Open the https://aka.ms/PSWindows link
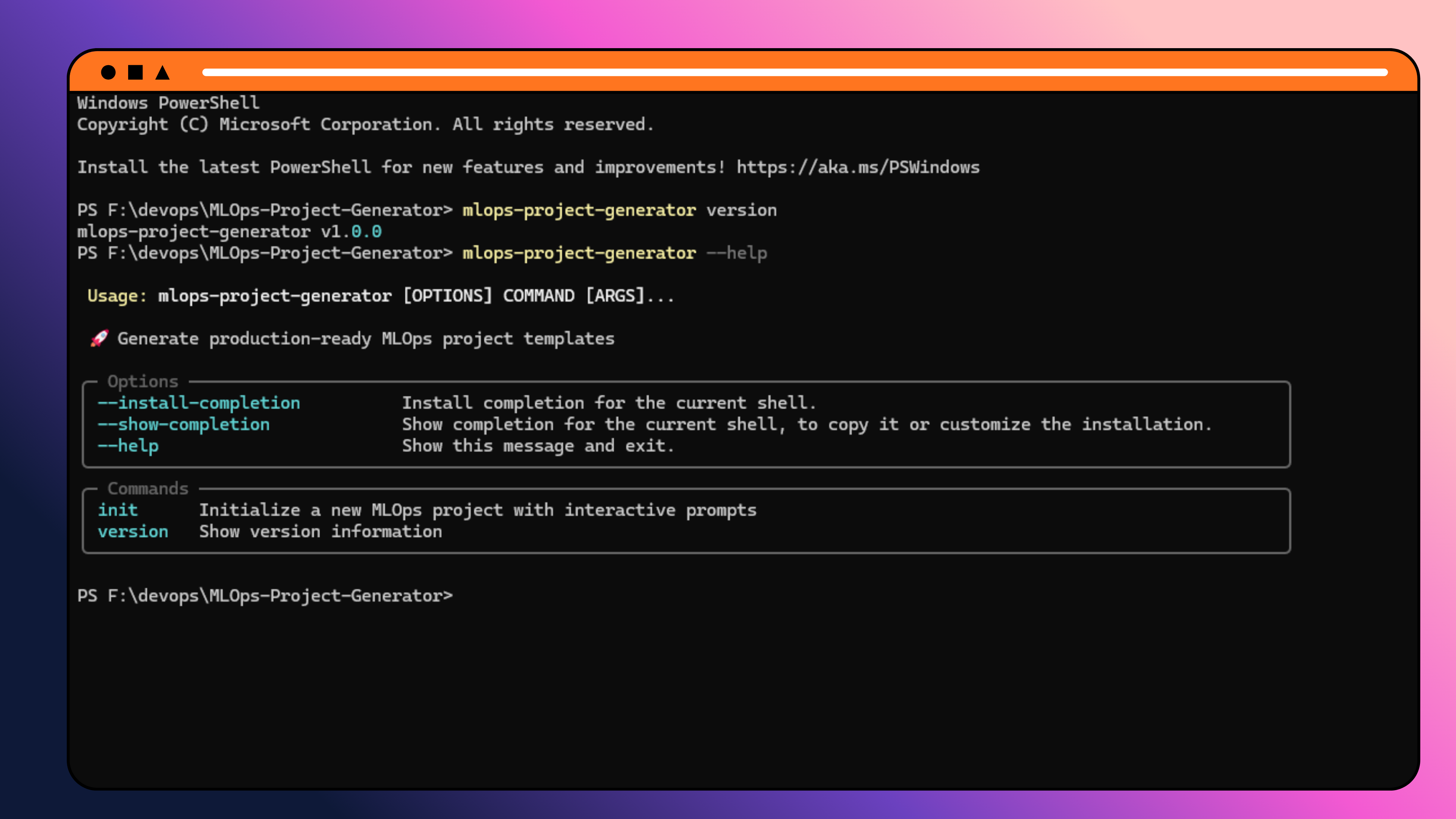1456x819 pixels. 857,167
